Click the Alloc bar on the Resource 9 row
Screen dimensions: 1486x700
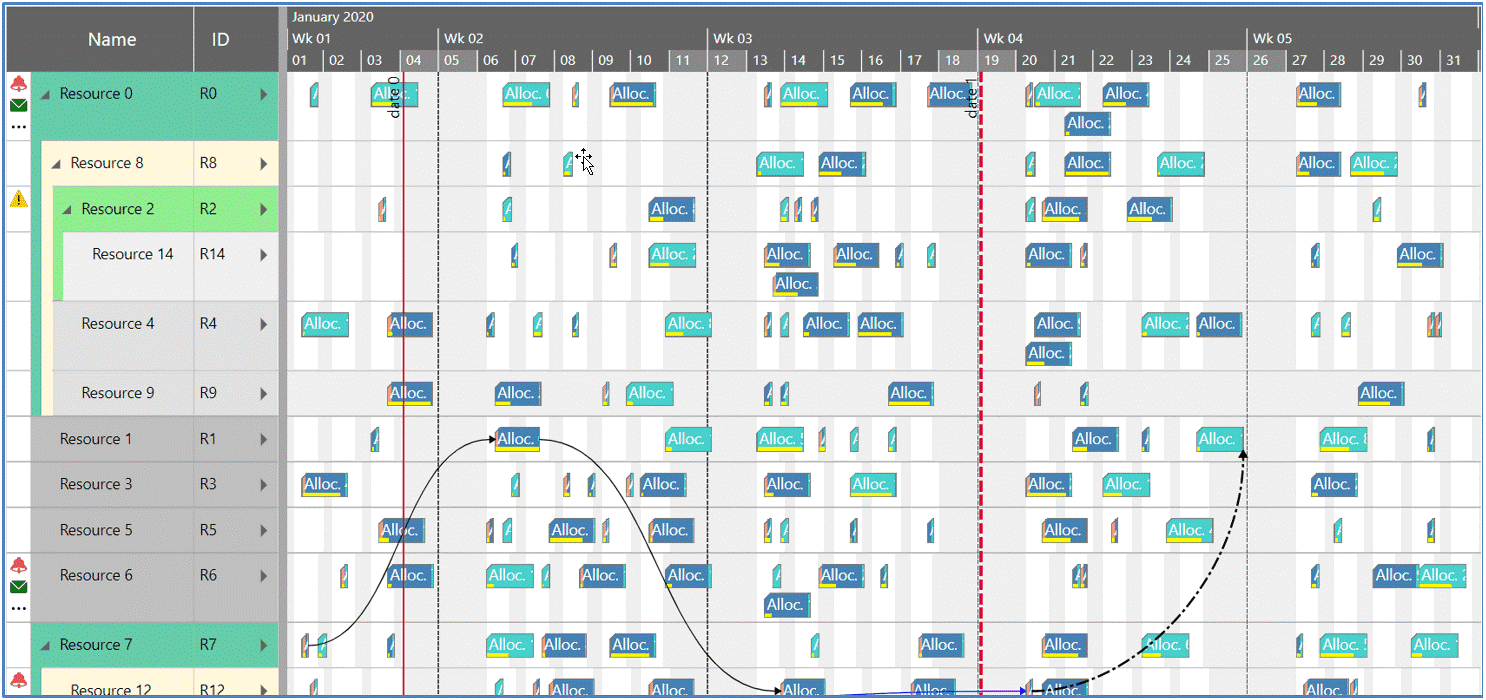pos(410,393)
